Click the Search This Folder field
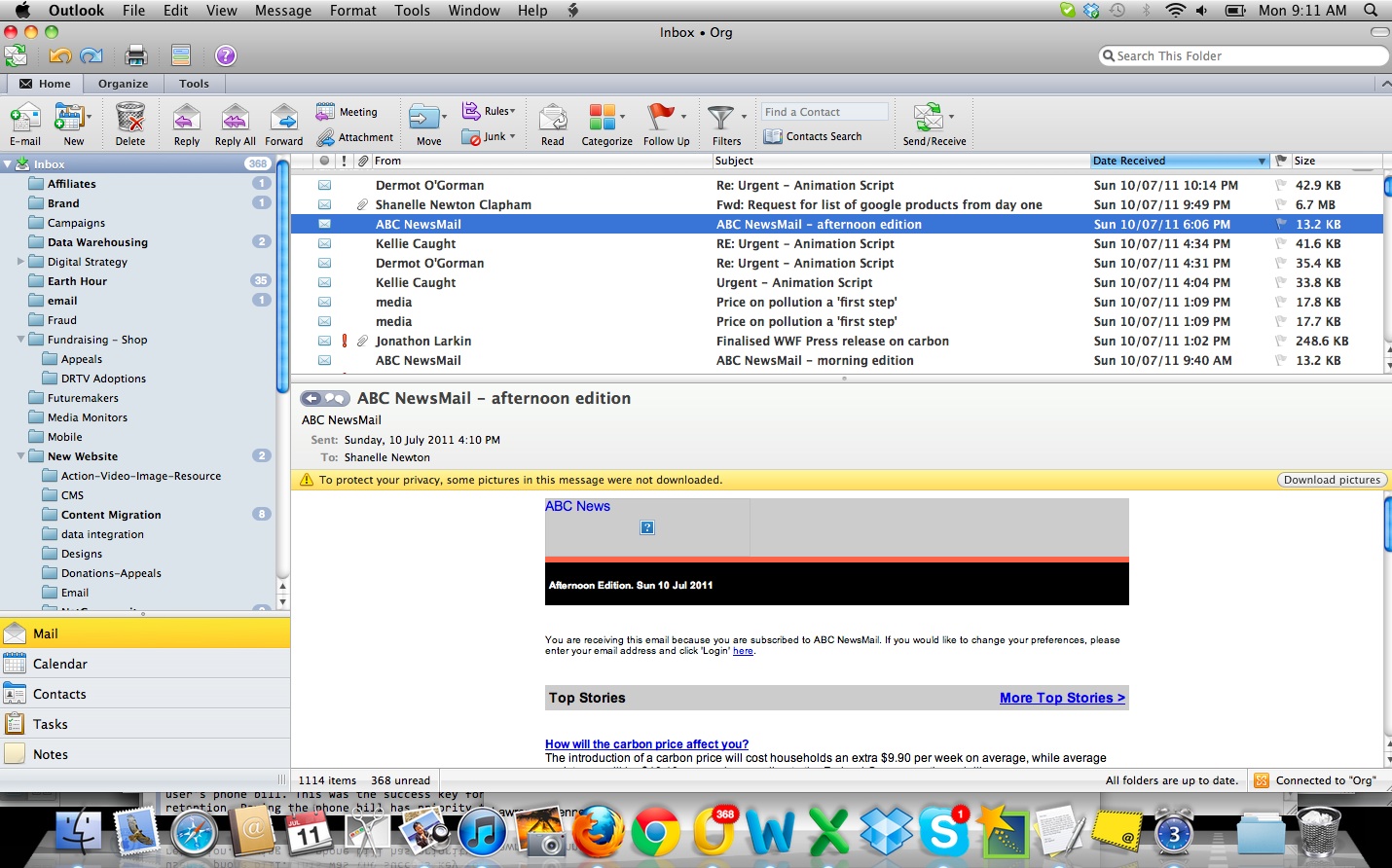This screenshot has width=1392, height=868. click(x=1243, y=55)
